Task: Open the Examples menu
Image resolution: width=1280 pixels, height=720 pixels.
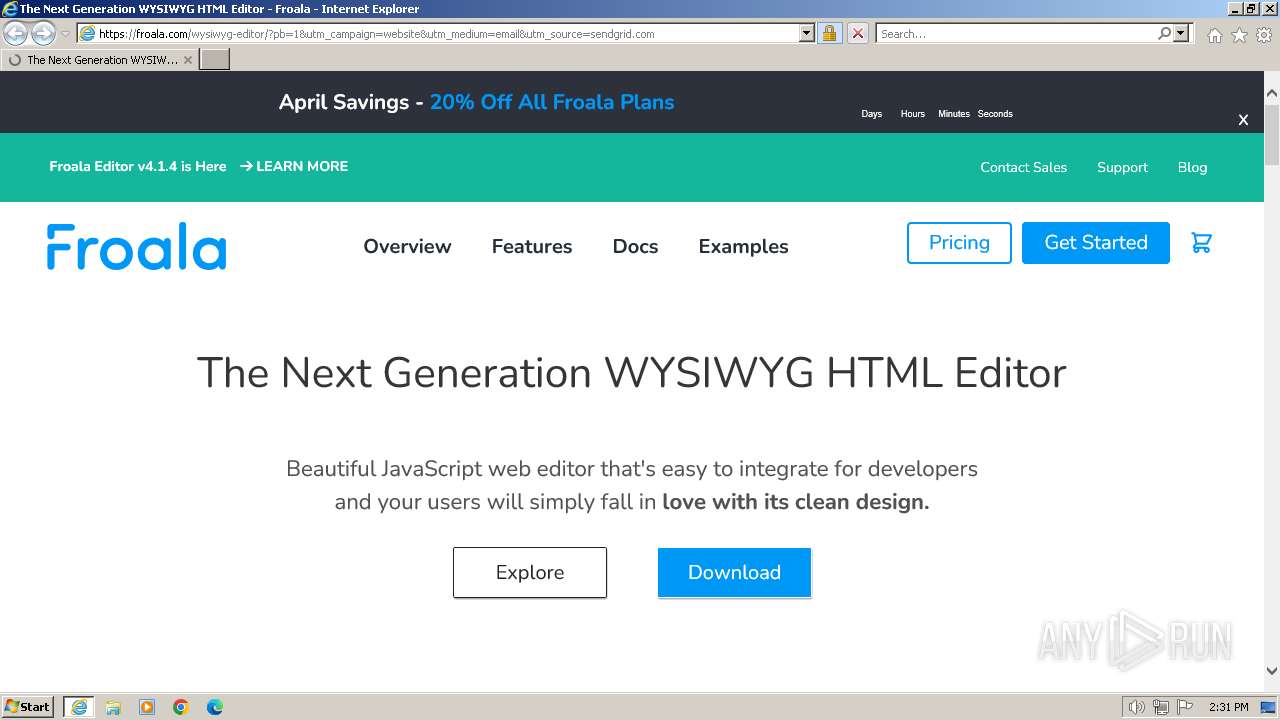Action: 743,246
